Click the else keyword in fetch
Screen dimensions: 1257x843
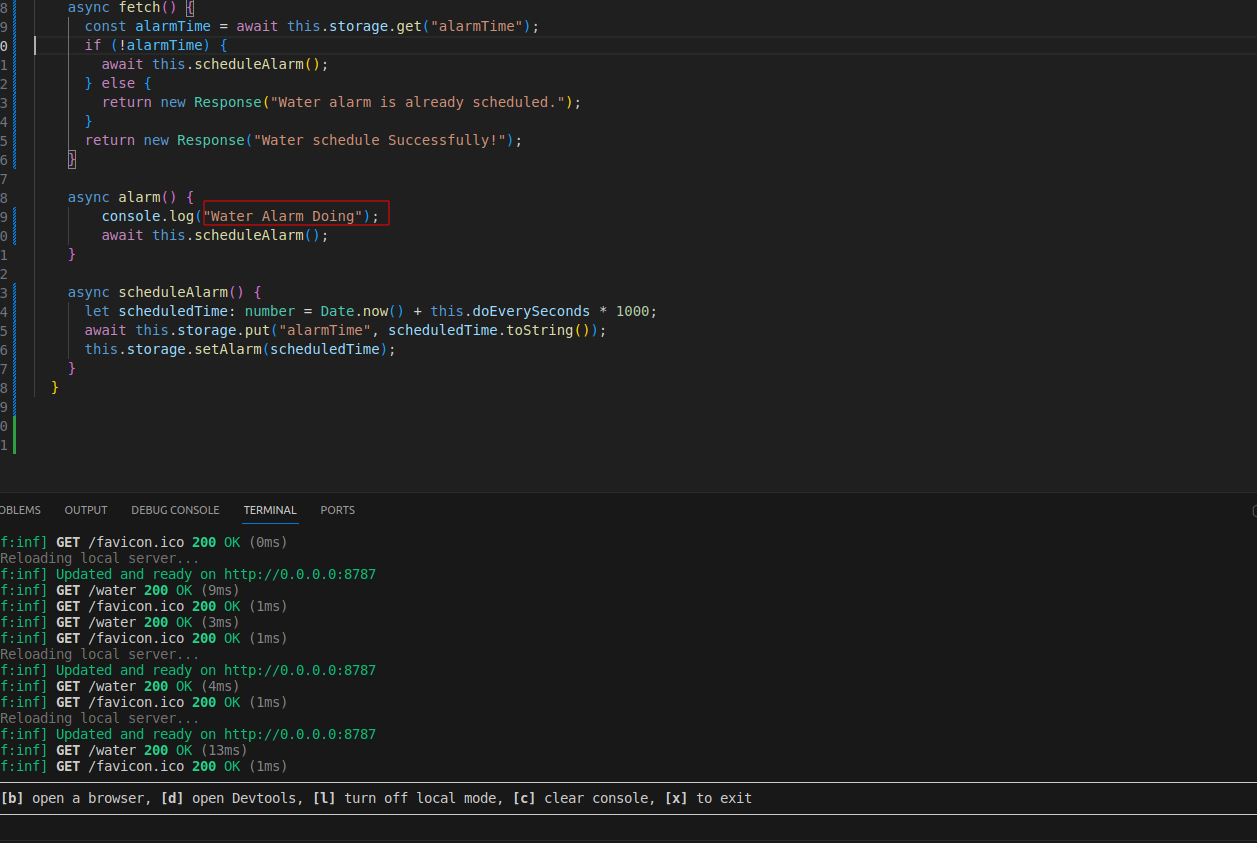[x=119, y=83]
